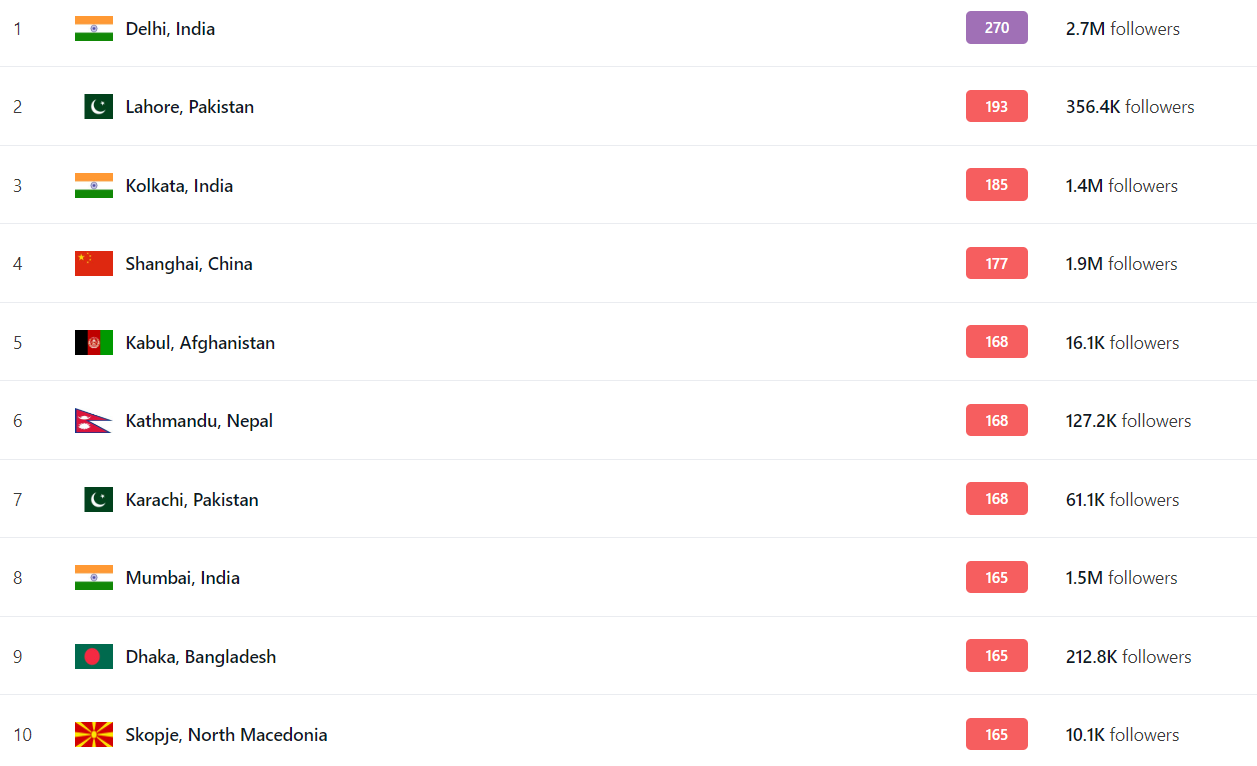
Task: Click 356.4K followers next to Lahore
Action: (x=1130, y=107)
